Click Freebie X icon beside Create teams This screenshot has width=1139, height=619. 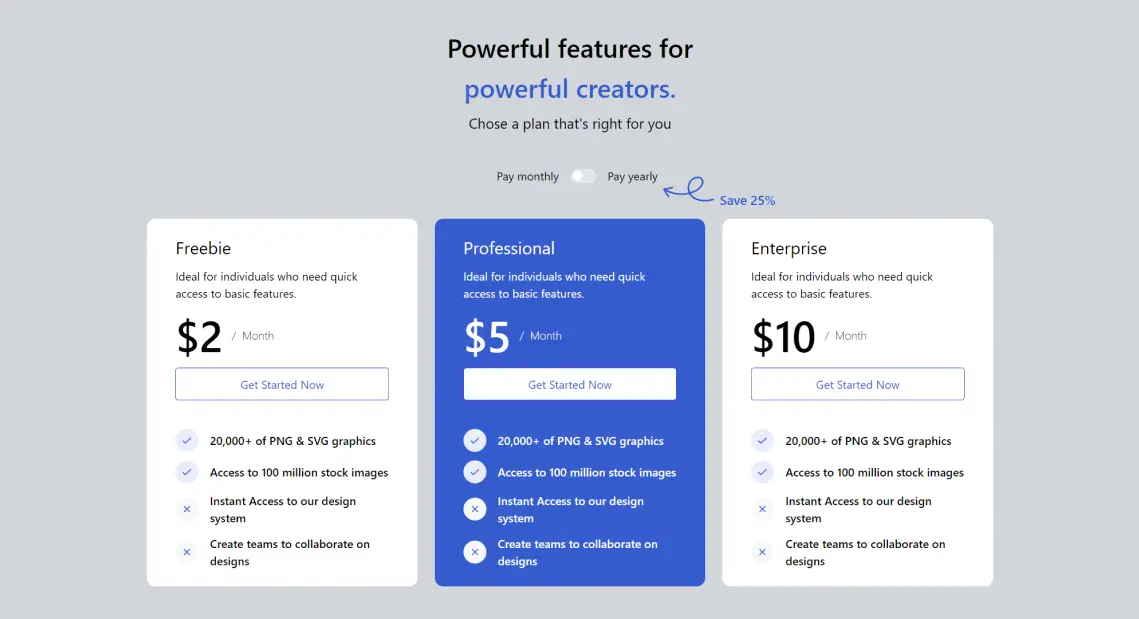click(x=187, y=552)
